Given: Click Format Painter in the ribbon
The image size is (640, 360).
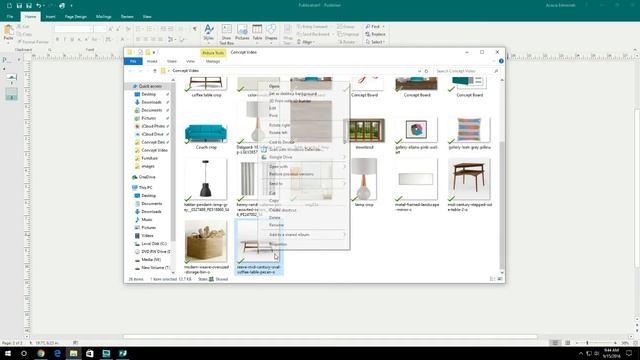Looking at the screenshot, I should tap(33, 42).
